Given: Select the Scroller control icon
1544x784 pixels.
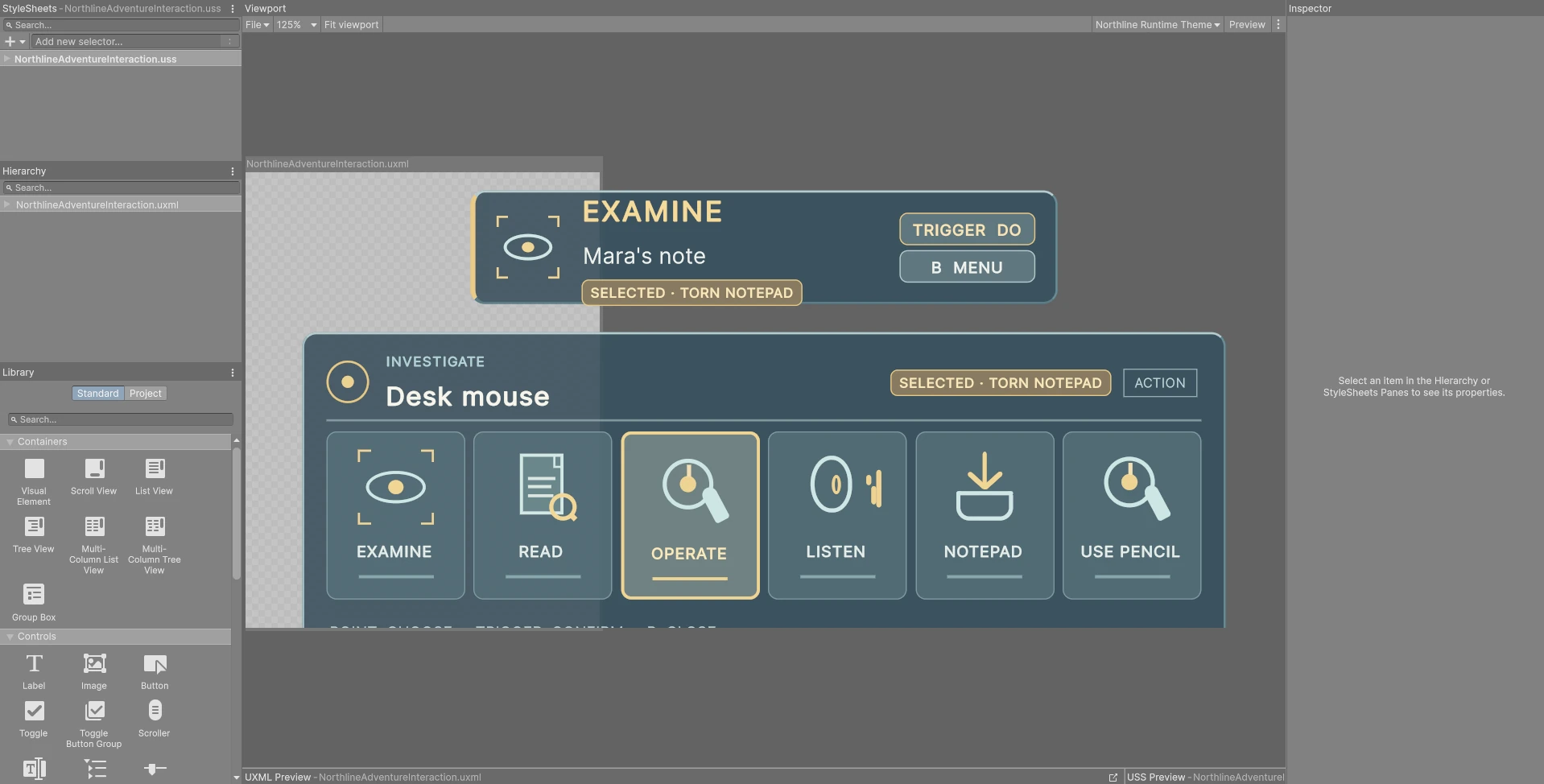Looking at the screenshot, I should [x=155, y=711].
